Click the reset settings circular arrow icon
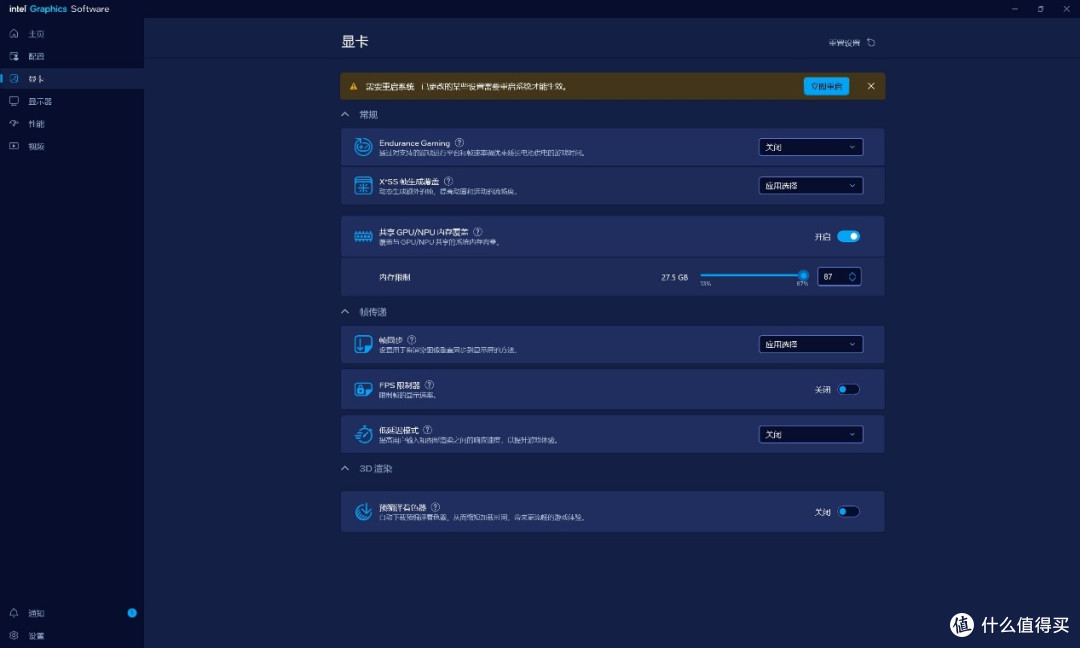 [x=871, y=43]
